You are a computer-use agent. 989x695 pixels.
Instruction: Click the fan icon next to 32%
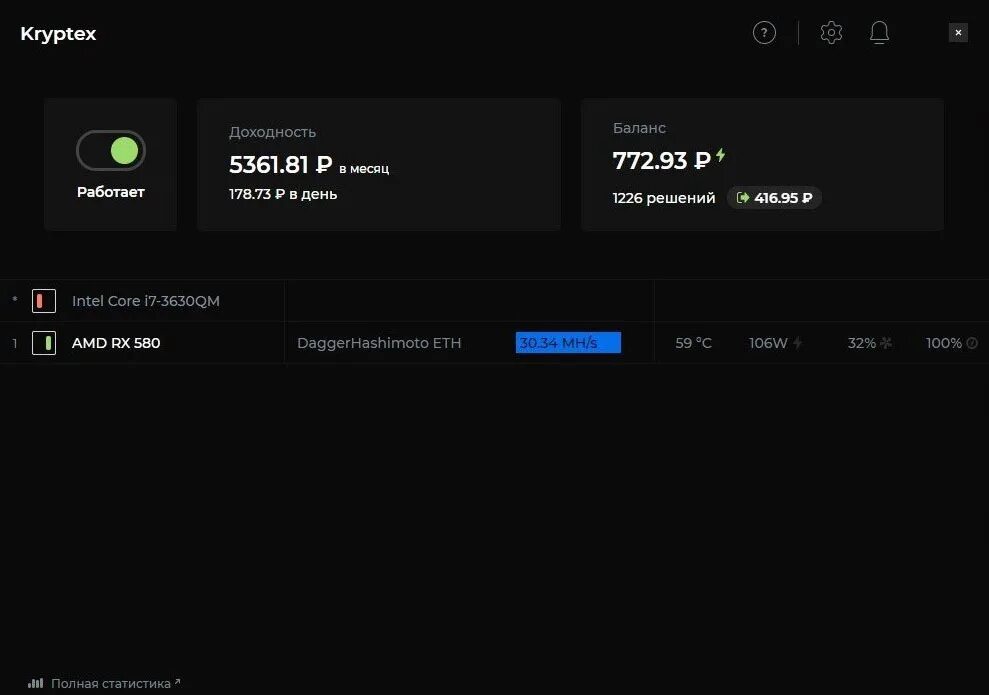886,343
